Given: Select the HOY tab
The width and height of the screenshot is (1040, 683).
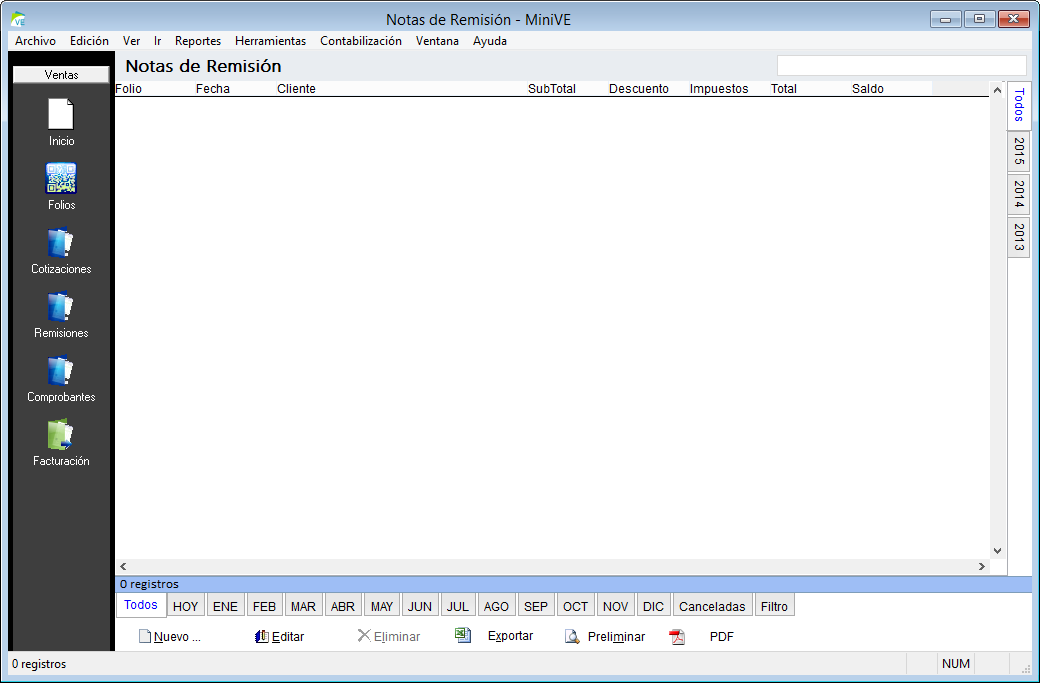Looking at the screenshot, I should pos(185,606).
